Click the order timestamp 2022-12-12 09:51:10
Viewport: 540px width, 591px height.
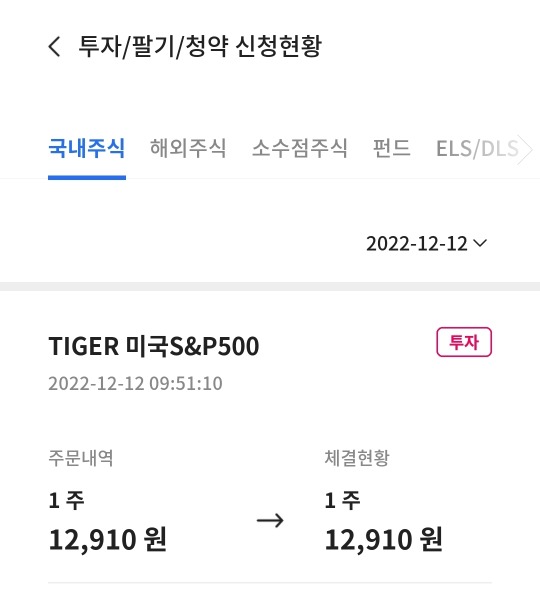coord(135,384)
